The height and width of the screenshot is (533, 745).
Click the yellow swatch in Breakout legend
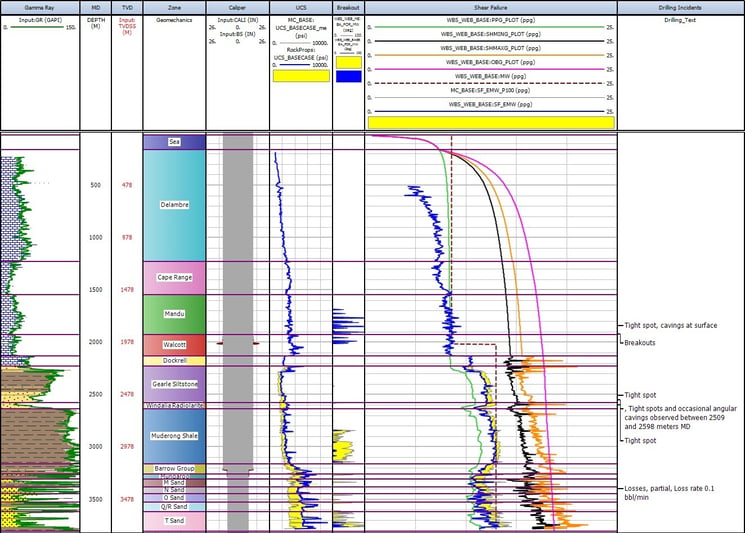pyautogui.click(x=349, y=62)
